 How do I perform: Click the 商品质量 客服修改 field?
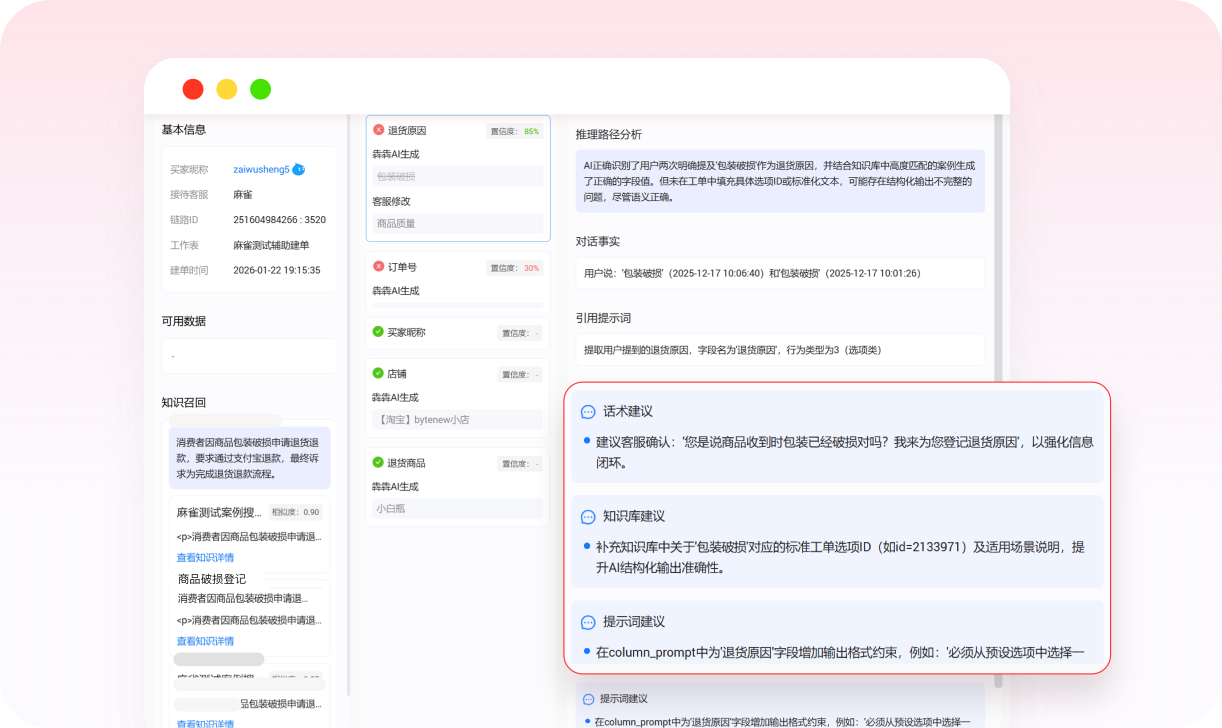coord(457,223)
